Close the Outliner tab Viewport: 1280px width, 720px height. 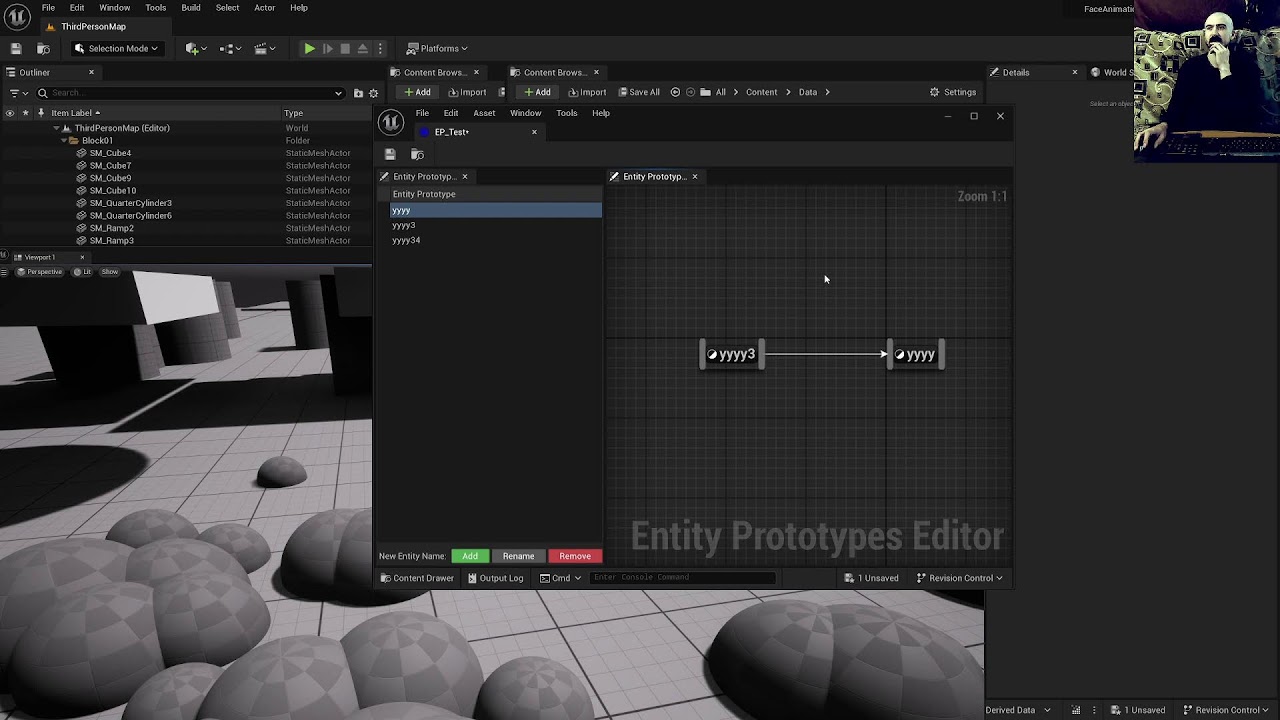(x=91, y=72)
